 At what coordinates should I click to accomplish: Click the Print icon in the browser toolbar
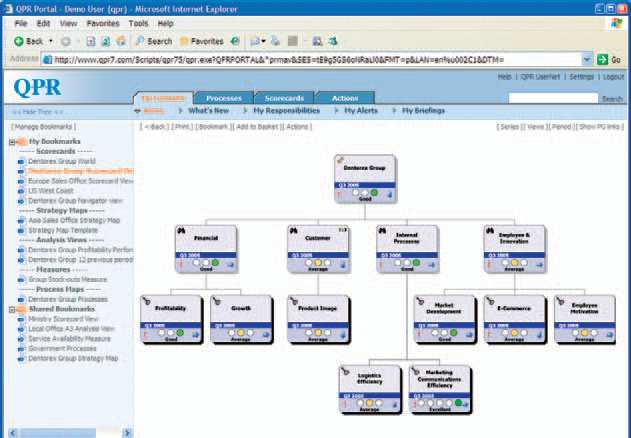pyautogui.click(x=276, y=41)
